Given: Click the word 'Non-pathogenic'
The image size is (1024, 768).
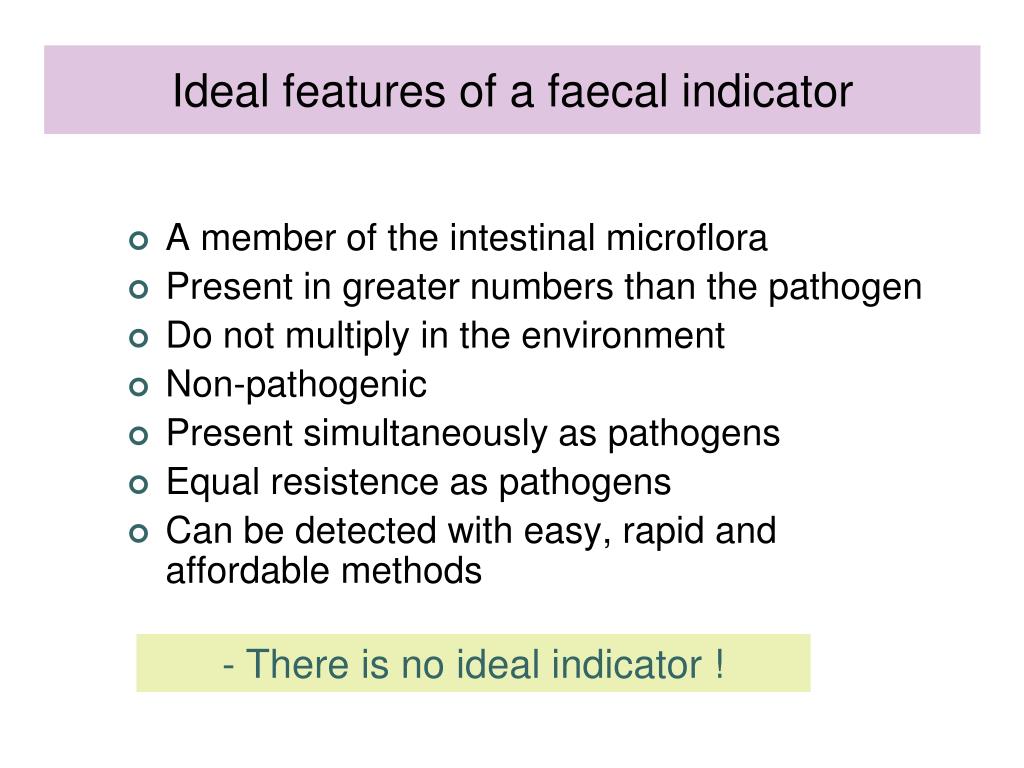Looking at the screenshot, I should [x=296, y=385].
